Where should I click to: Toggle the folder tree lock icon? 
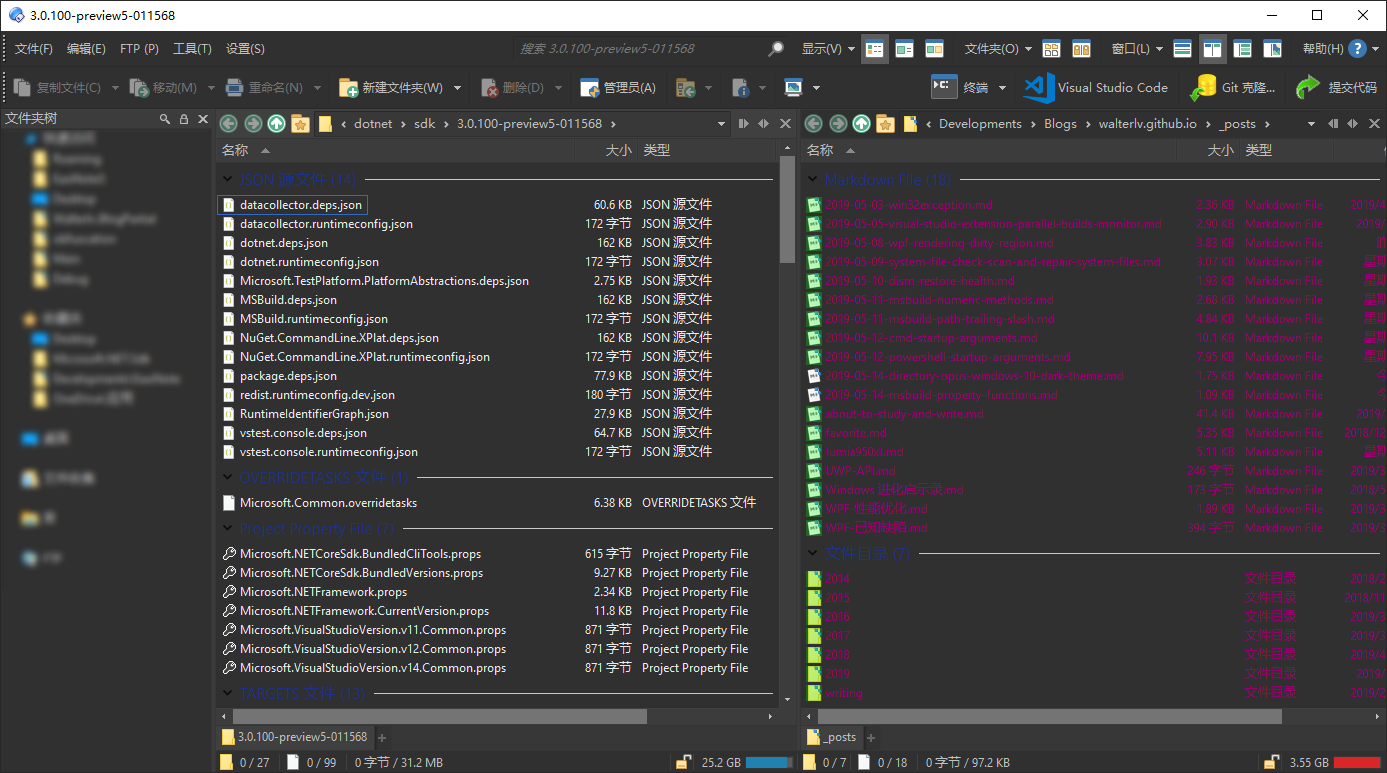(183, 119)
